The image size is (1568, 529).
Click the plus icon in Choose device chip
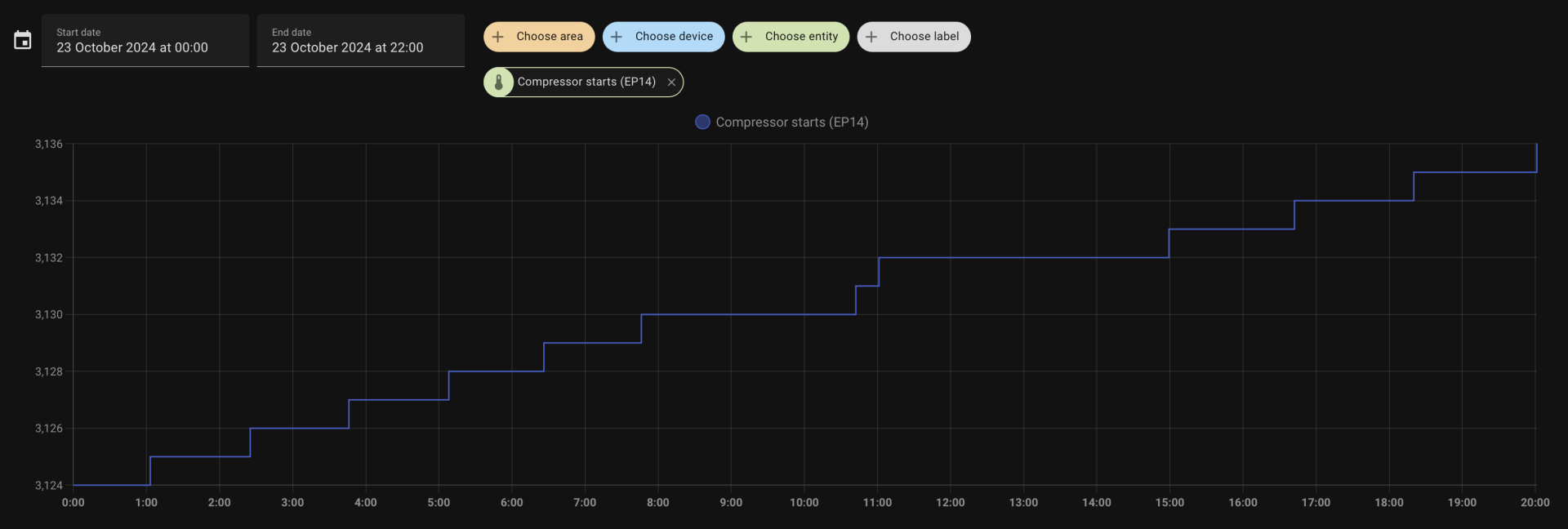[x=617, y=37]
